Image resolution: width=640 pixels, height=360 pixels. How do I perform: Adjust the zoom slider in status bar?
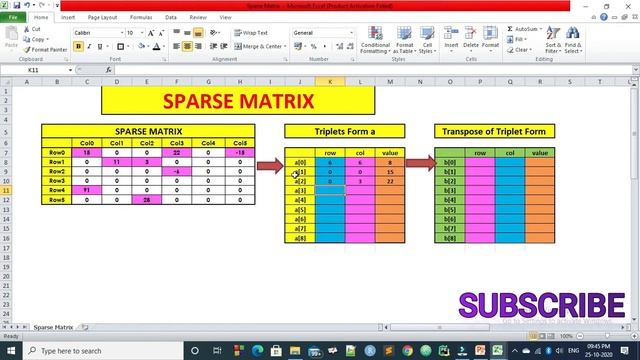pyautogui.click(x=607, y=336)
